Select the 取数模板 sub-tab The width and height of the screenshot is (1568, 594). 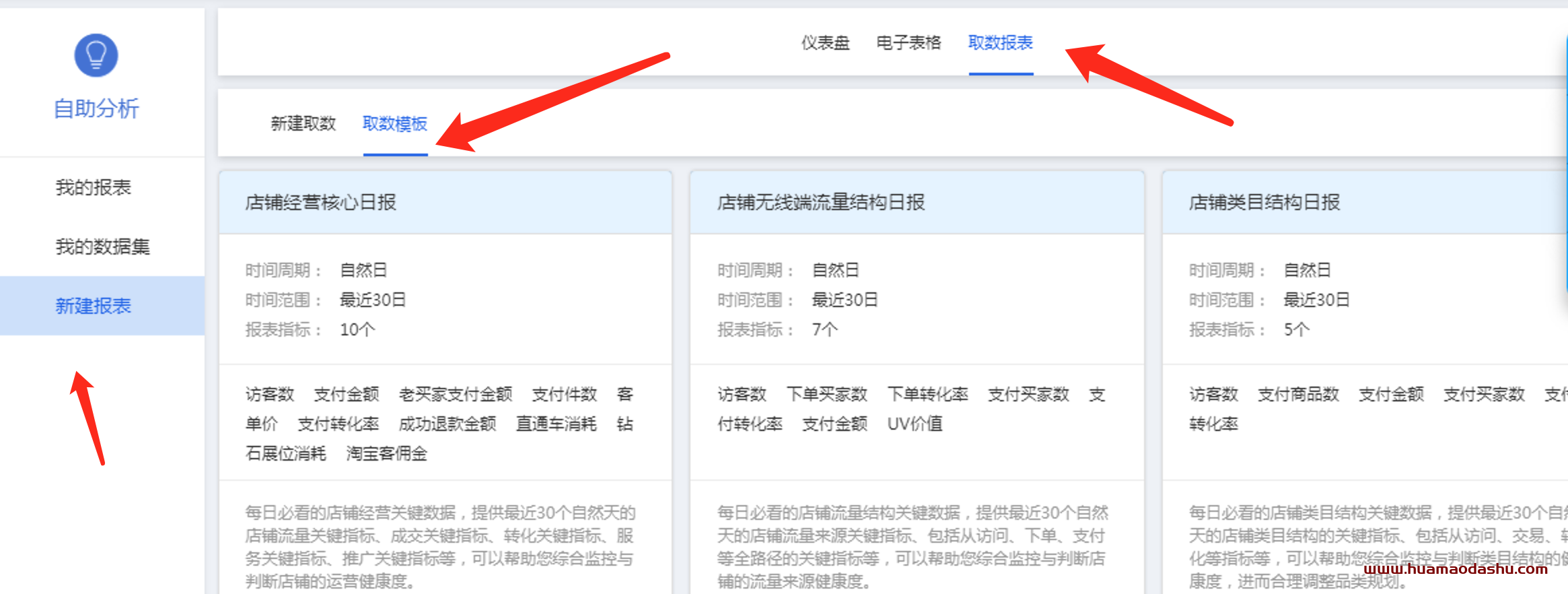tap(395, 124)
